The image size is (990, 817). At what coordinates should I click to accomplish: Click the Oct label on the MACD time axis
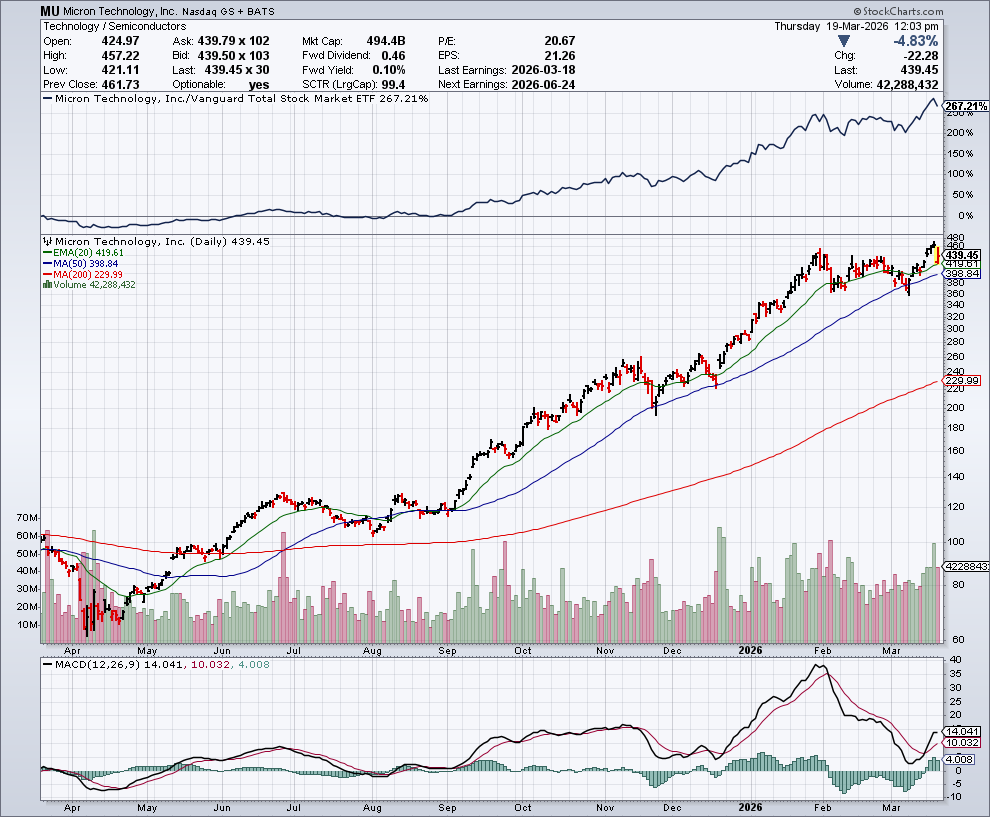pos(522,806)
